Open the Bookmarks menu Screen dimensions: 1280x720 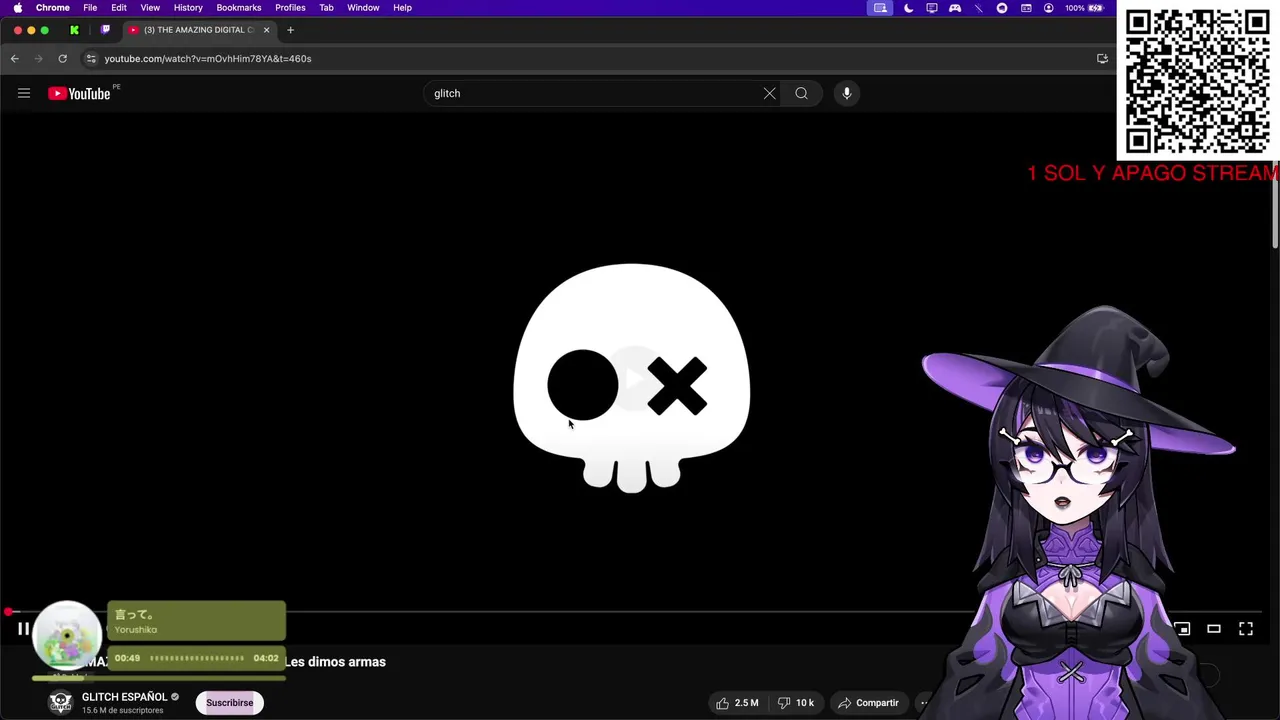coord(239,8)
